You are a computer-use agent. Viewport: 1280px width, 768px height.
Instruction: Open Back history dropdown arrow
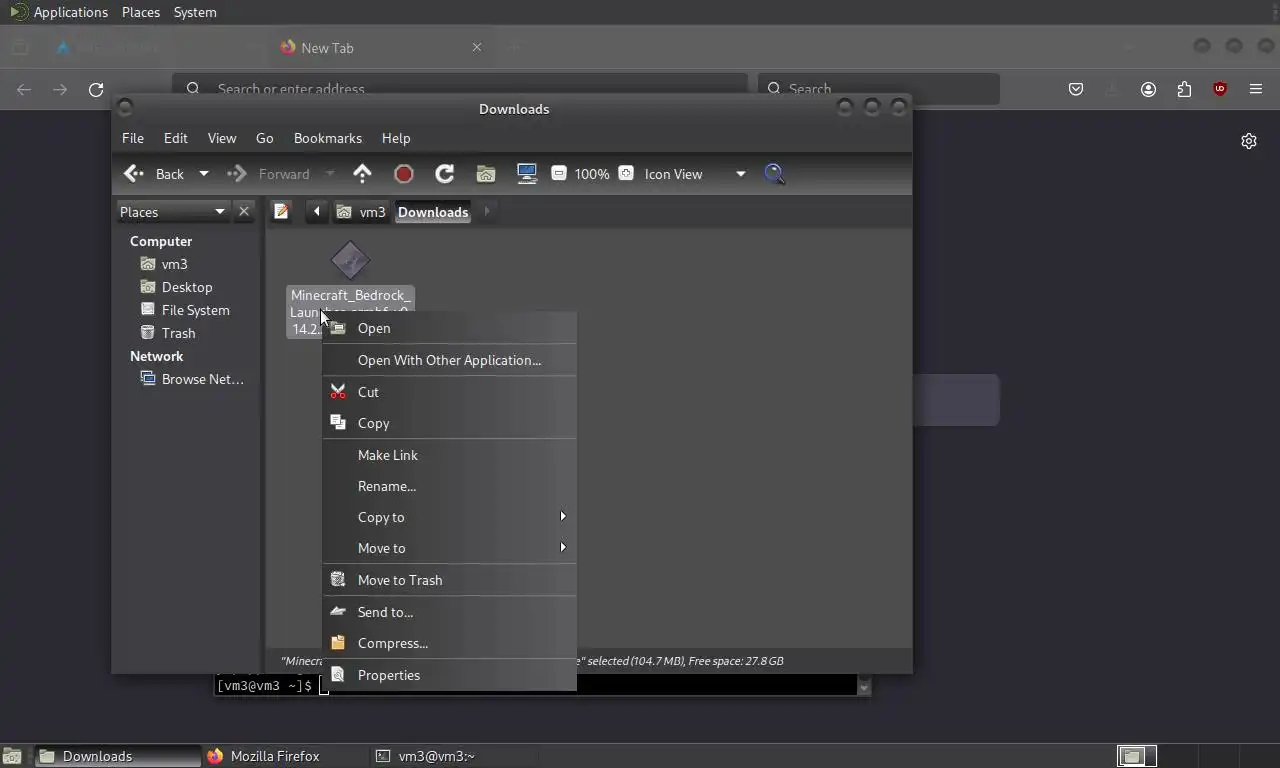coord(204,174)
